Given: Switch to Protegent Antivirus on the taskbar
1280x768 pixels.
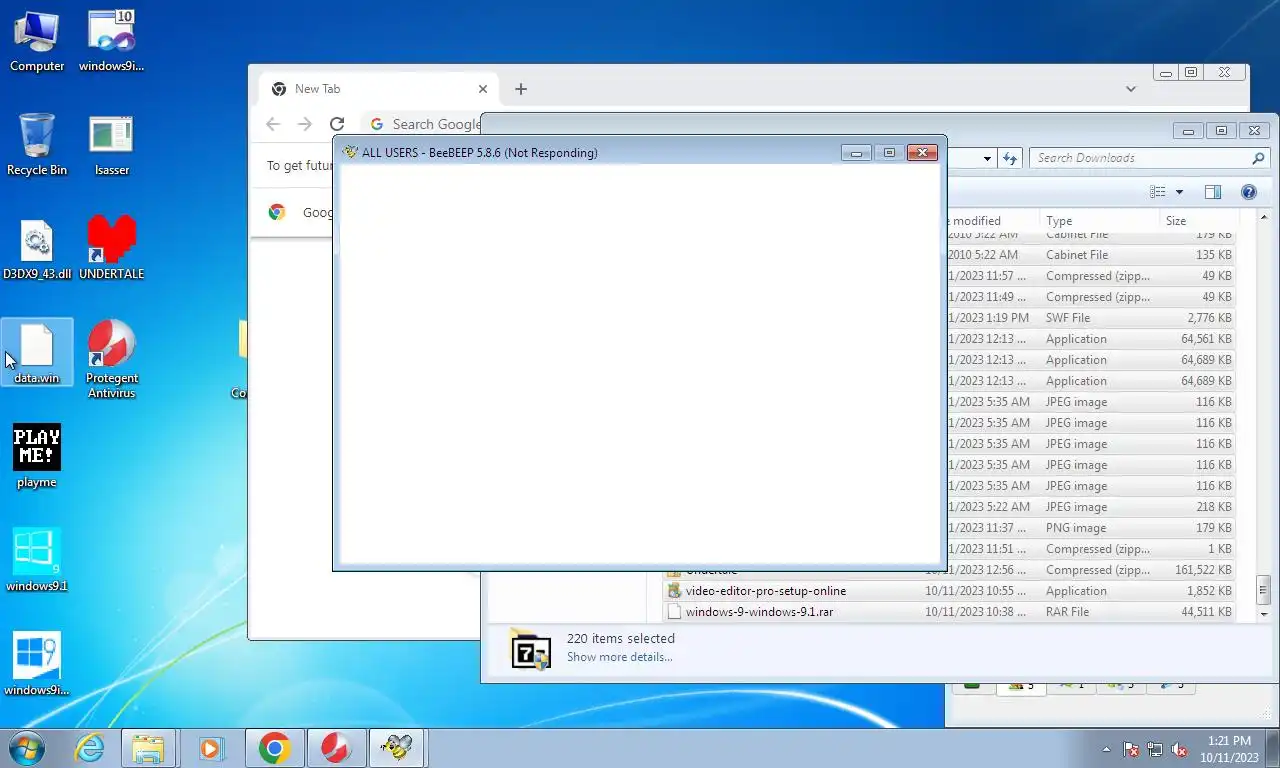Looking at the screenshot, I should click(335, 748).
